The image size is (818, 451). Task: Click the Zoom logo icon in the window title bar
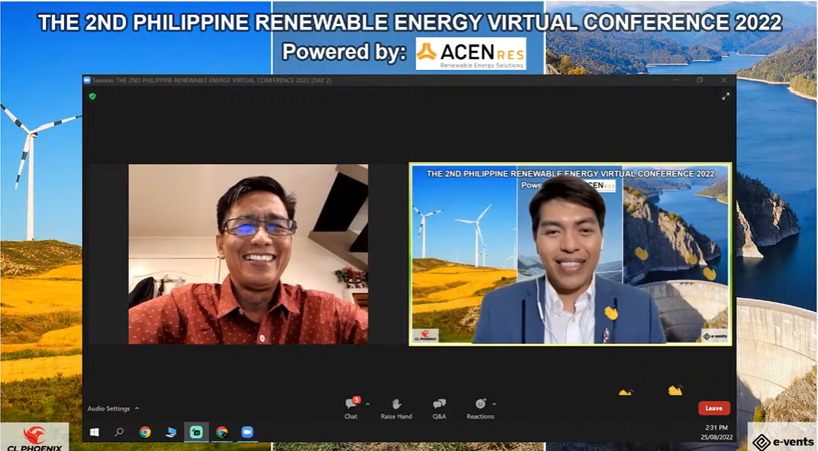click(87, 80)
